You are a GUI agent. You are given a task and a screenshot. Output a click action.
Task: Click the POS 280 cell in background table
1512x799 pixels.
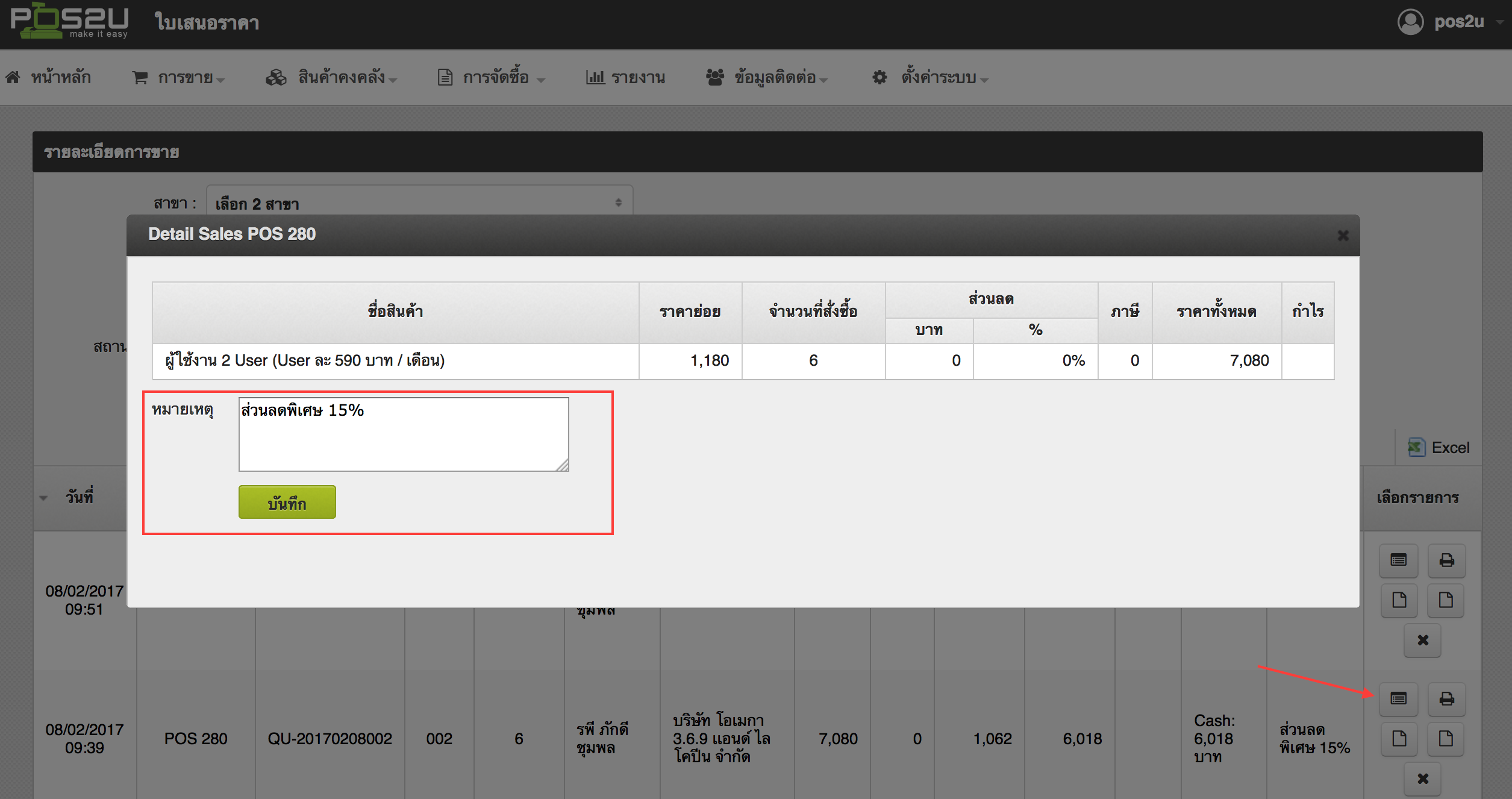[196, 739]
